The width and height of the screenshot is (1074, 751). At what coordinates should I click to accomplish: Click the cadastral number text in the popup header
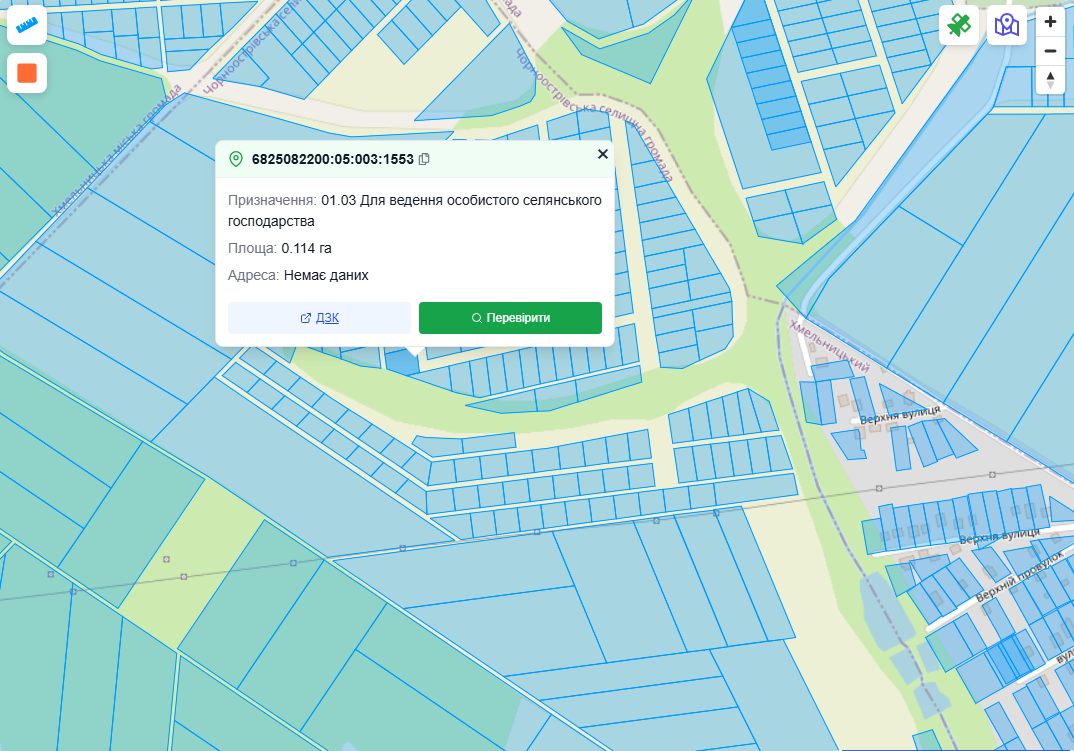(332, 159)
